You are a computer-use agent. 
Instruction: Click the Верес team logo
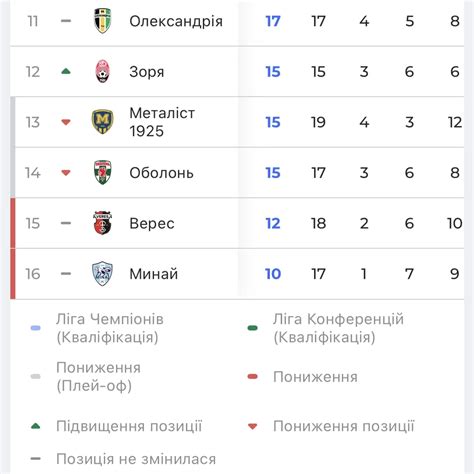tap(102, 223)
